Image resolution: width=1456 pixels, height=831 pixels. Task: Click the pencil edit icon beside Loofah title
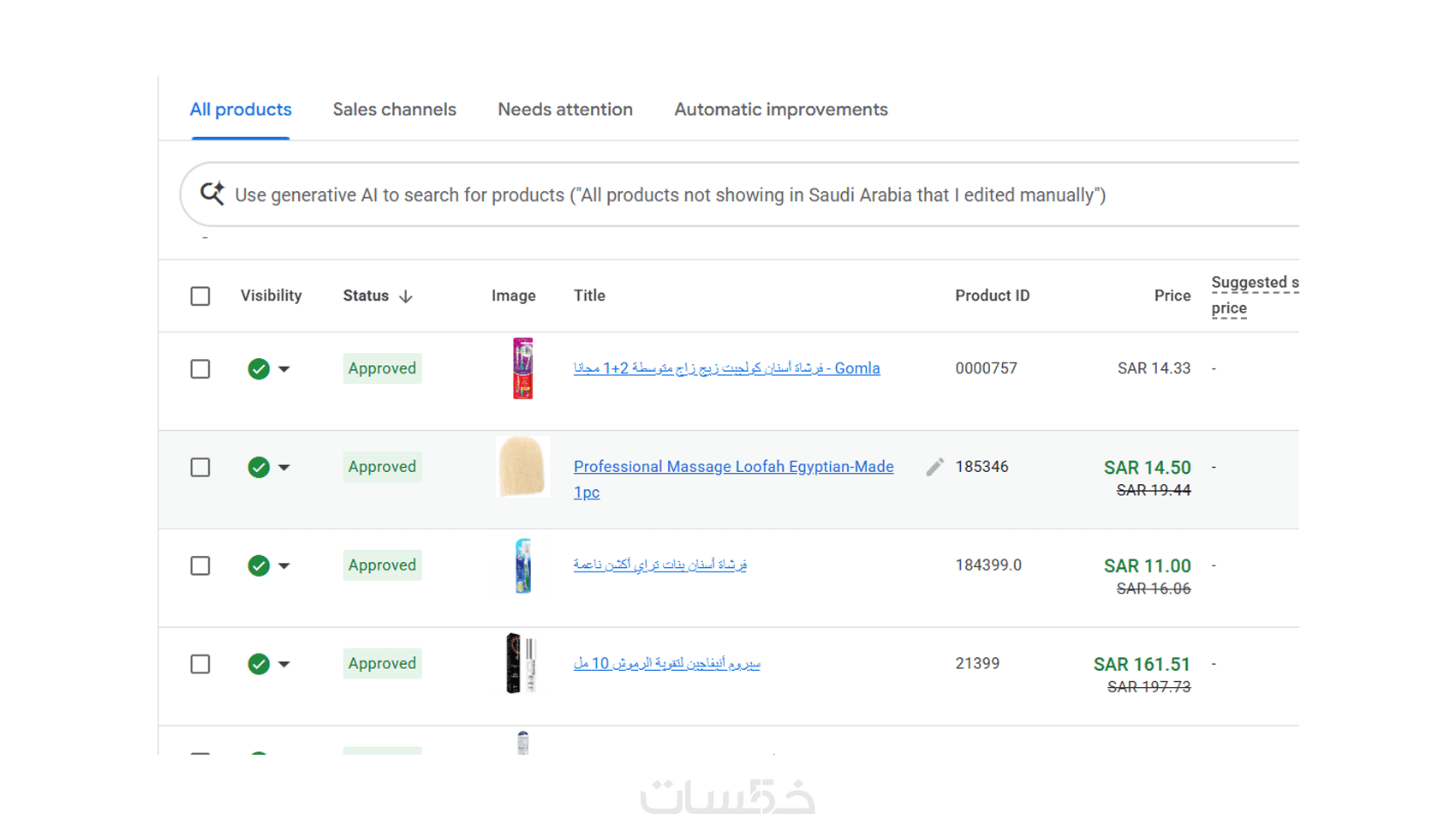[934, 467]
